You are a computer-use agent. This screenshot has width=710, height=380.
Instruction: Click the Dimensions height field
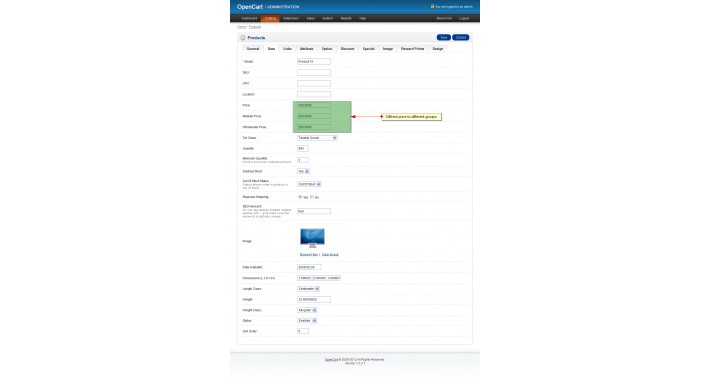[334, 278]
